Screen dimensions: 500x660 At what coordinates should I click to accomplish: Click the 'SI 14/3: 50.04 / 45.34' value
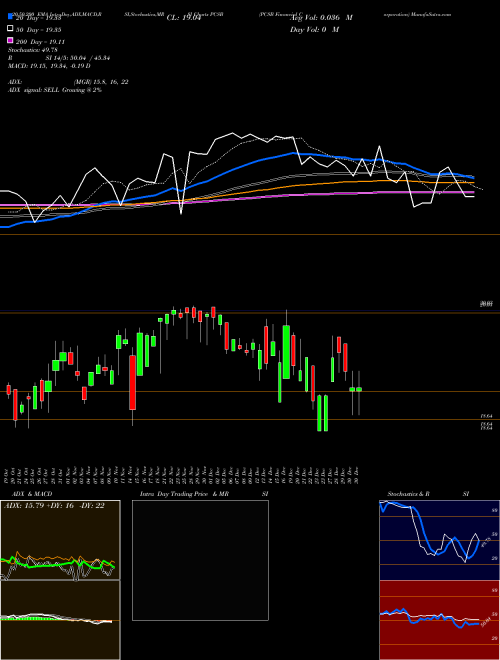(78, 58)
